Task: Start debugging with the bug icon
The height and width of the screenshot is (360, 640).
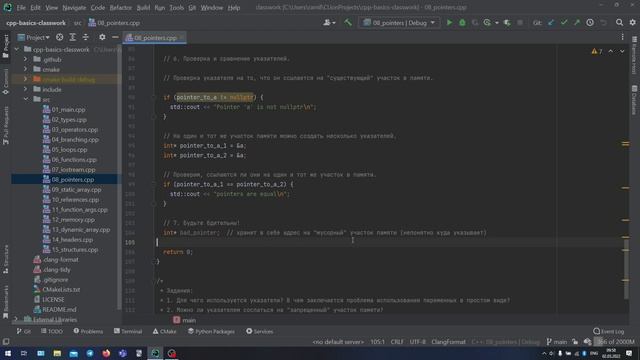Action: pos(462,23)
